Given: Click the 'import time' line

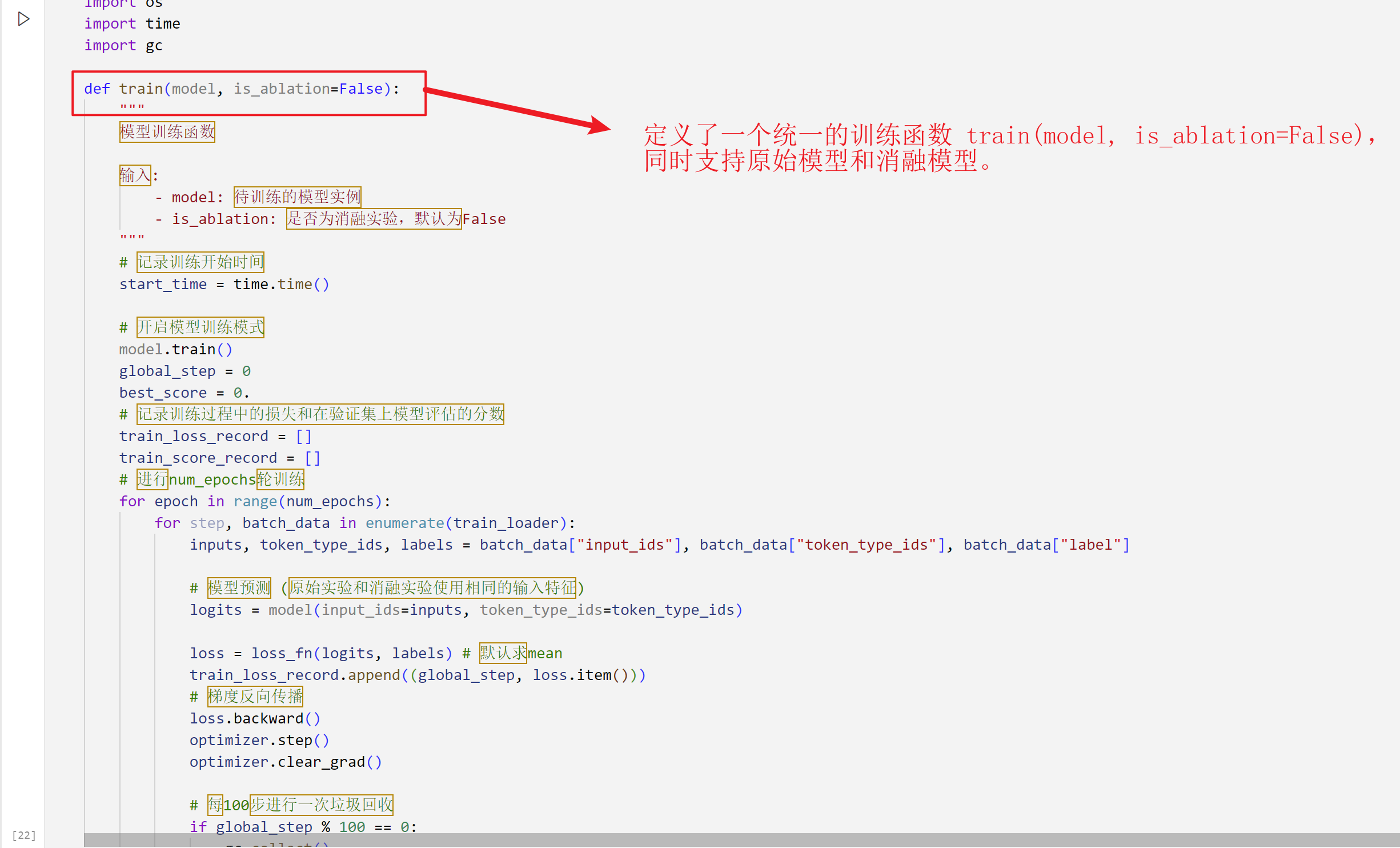Looking at the screenshot, I should coord(132,23).
